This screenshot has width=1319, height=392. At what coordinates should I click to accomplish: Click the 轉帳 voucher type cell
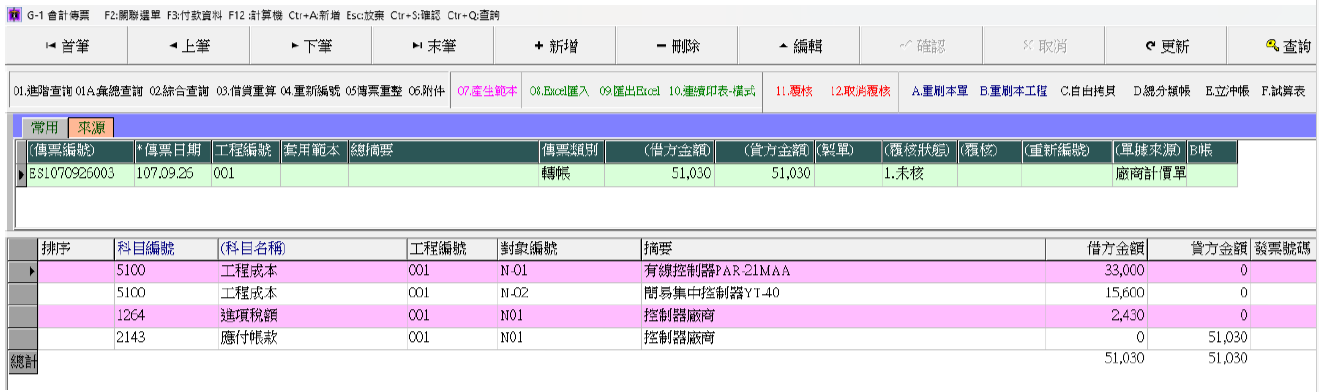tap(571, 173)
